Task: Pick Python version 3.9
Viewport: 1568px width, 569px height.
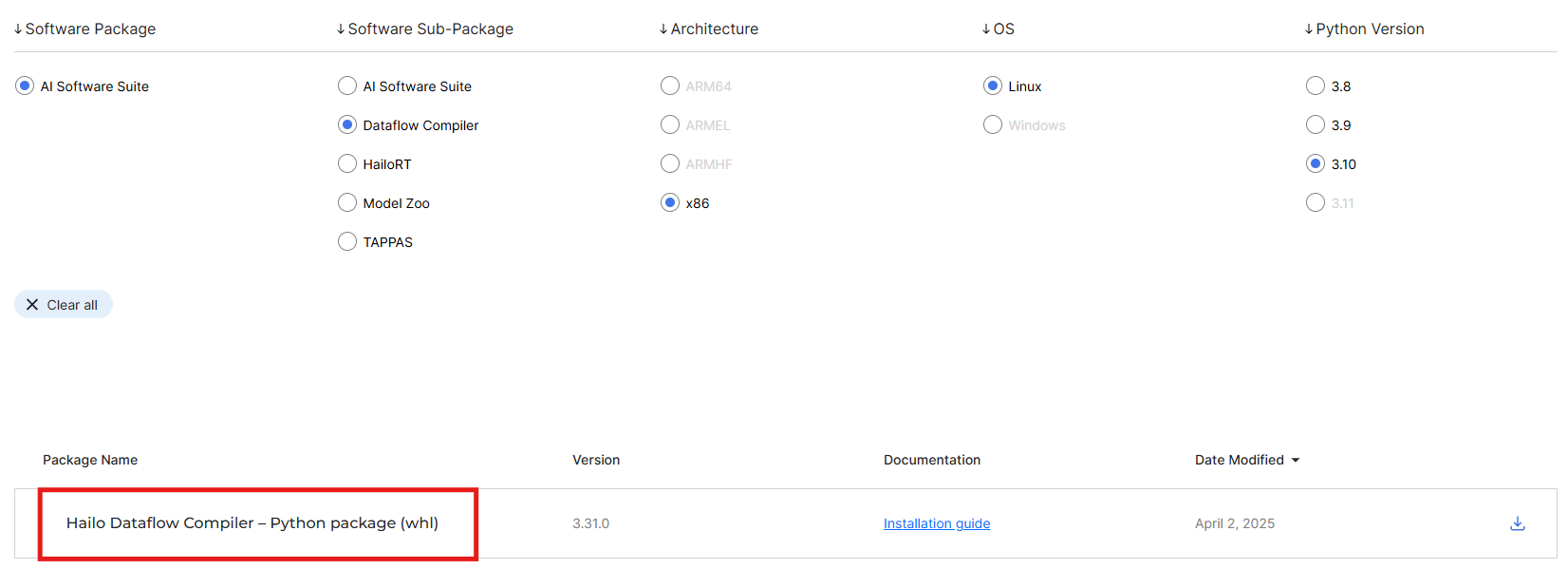Action: click(1316, 125)
